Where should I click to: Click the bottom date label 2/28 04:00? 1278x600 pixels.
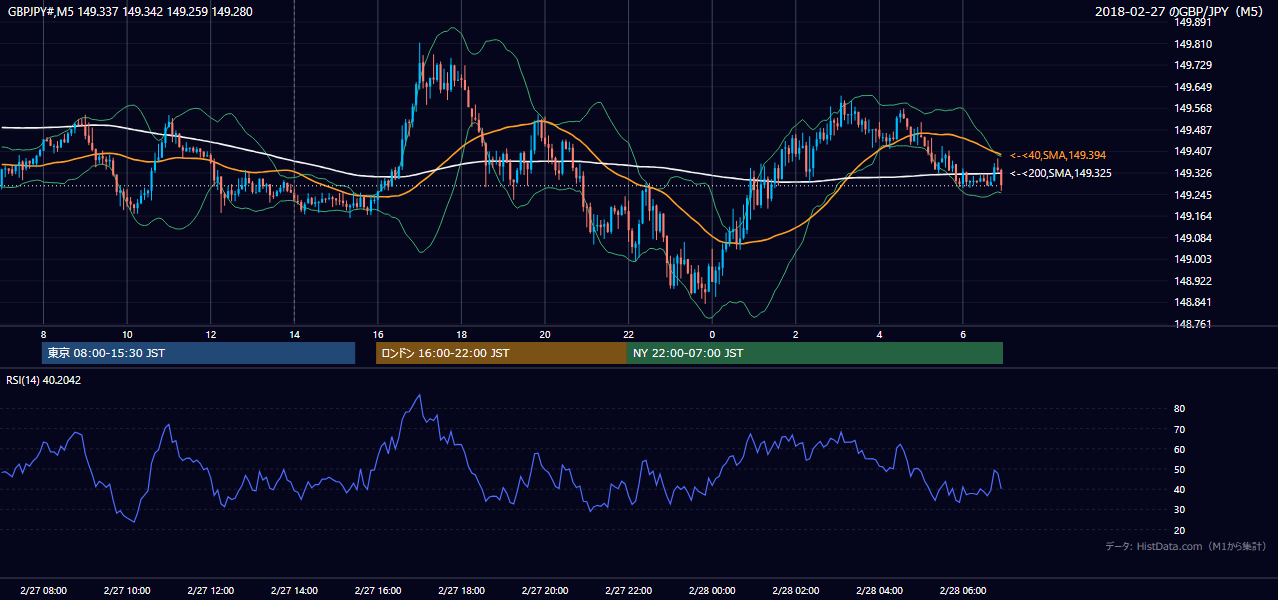[879, 591]
